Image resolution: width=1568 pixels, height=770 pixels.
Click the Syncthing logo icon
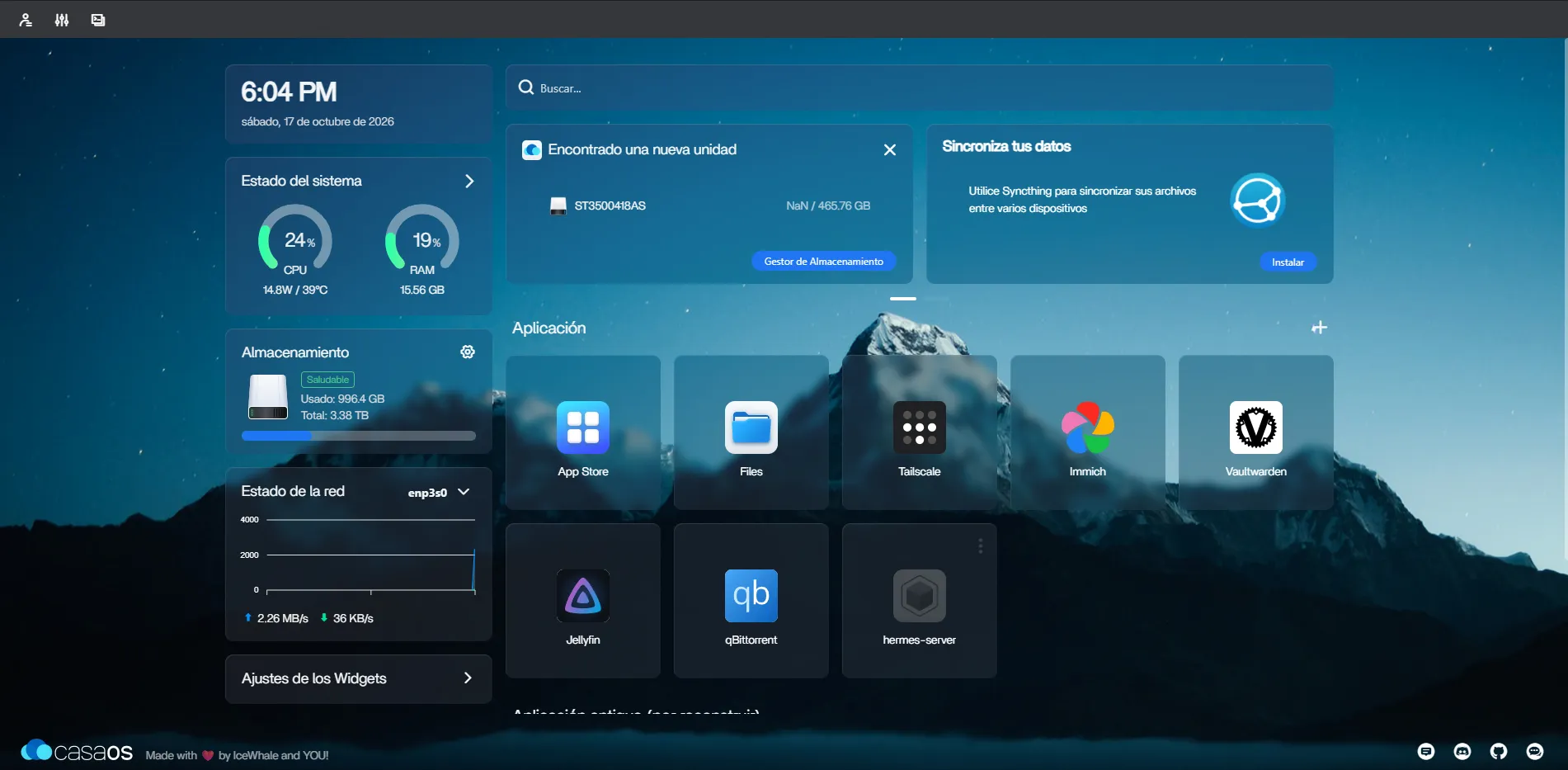point(1257,200)
